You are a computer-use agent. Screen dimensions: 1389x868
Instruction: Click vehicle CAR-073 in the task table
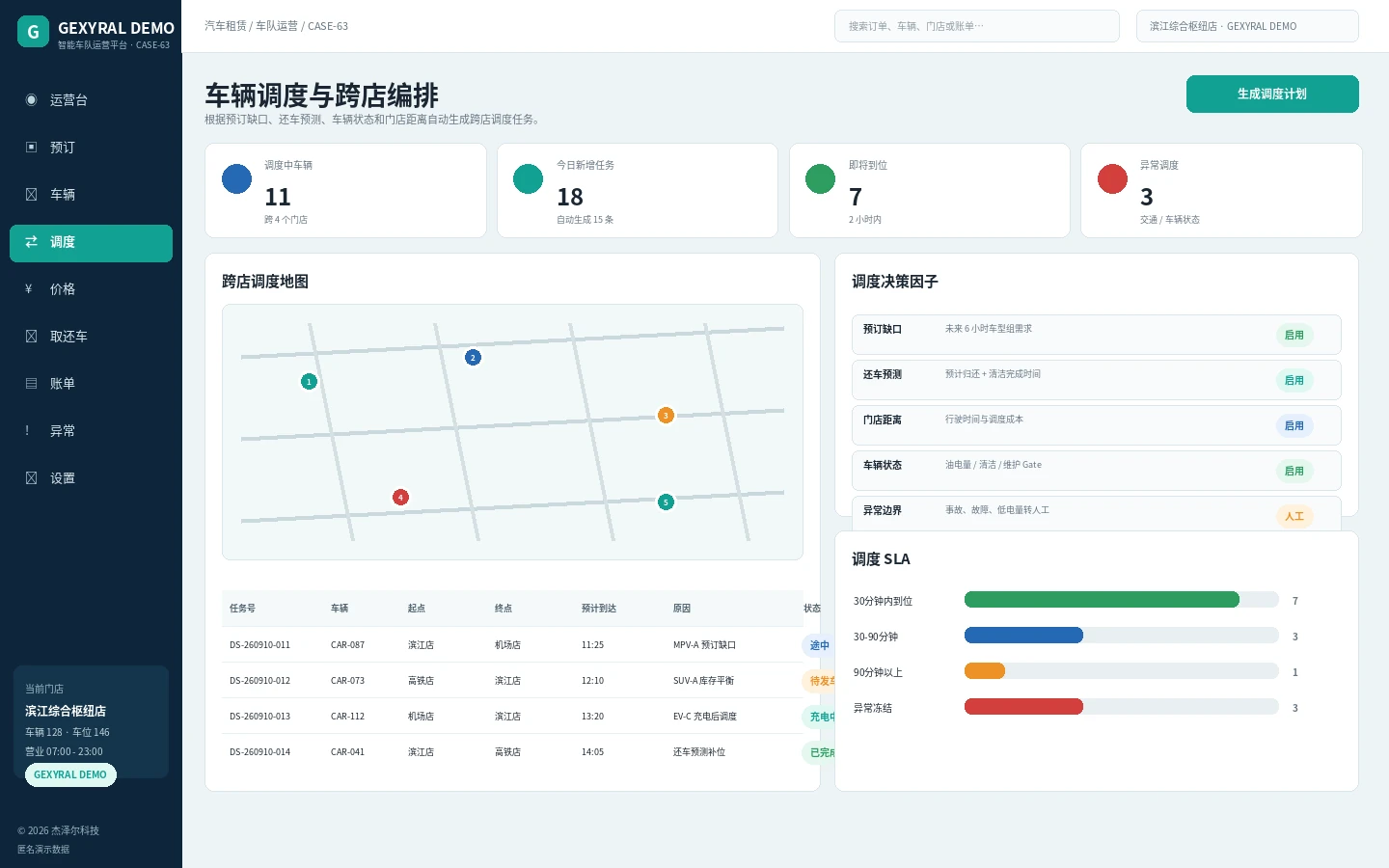[347, 681]
